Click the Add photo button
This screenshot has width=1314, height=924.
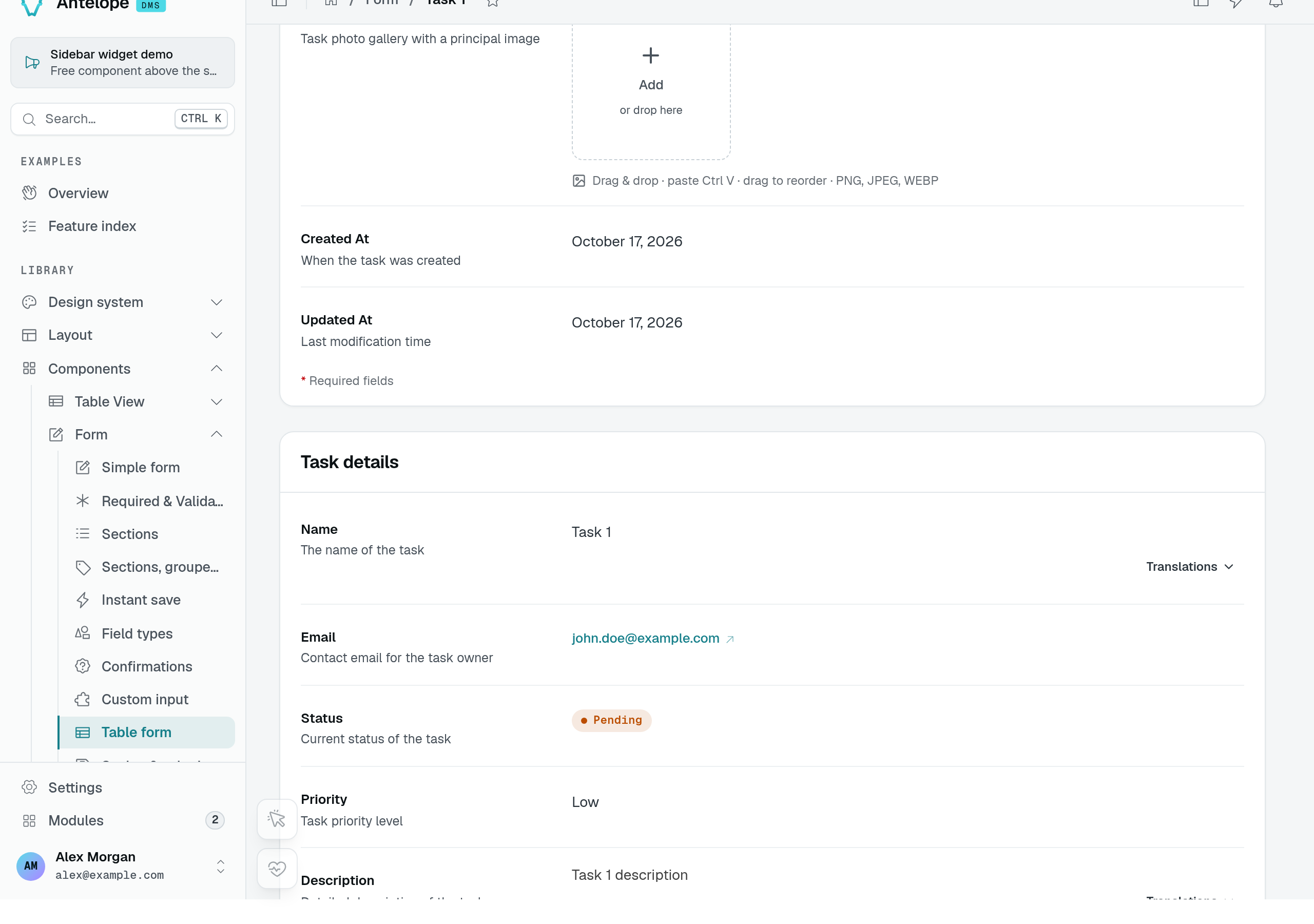point(651,85)
